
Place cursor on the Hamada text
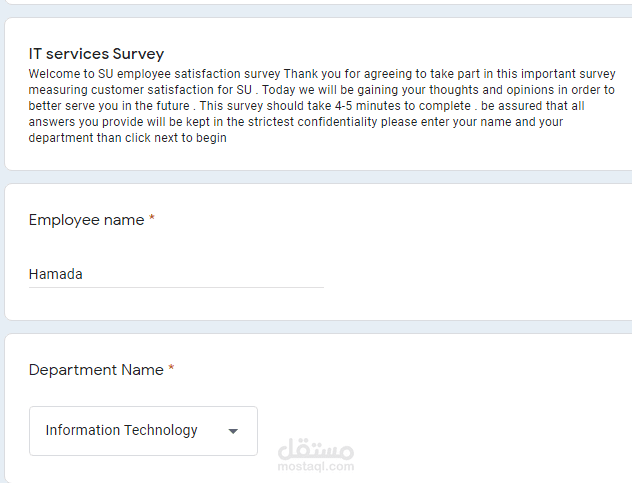pyautogui.click(x=56, y=274)
